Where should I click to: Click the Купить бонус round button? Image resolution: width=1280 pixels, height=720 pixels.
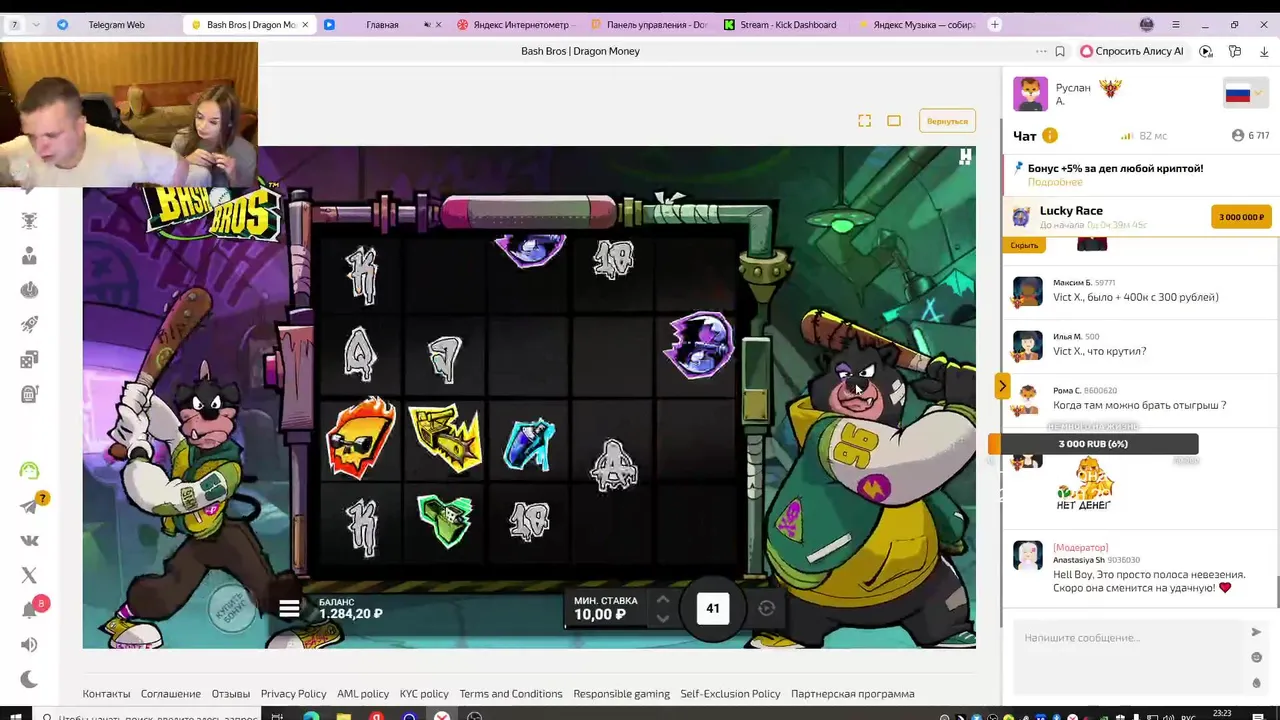tap(232, 608)
